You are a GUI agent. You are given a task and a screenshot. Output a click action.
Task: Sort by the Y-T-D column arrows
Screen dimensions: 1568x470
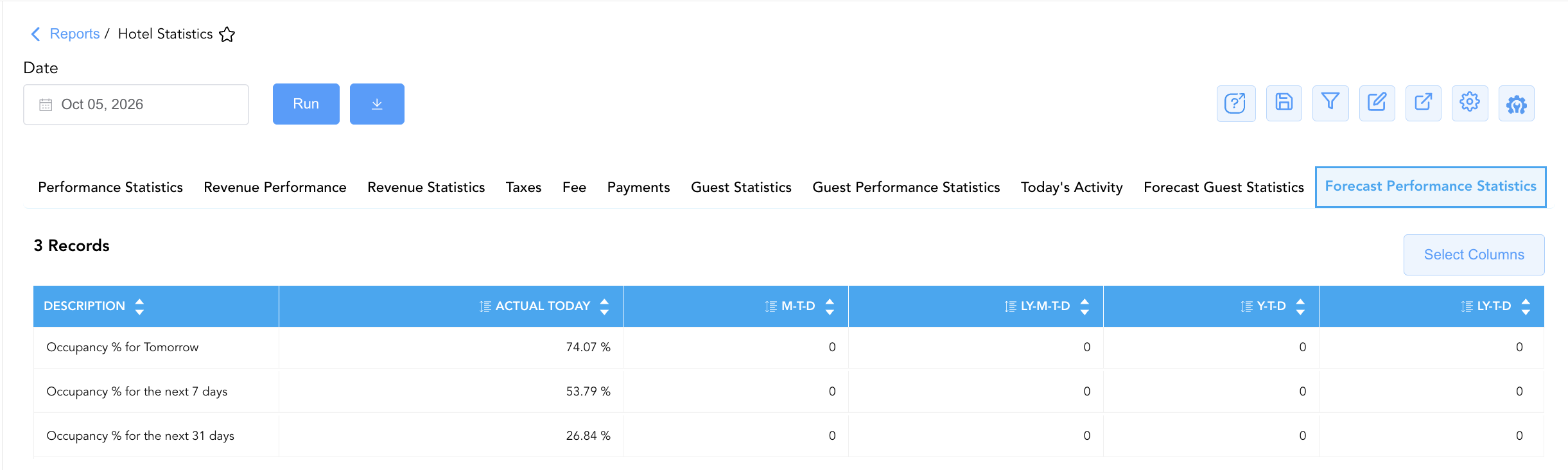click(x=1300, y=306)
